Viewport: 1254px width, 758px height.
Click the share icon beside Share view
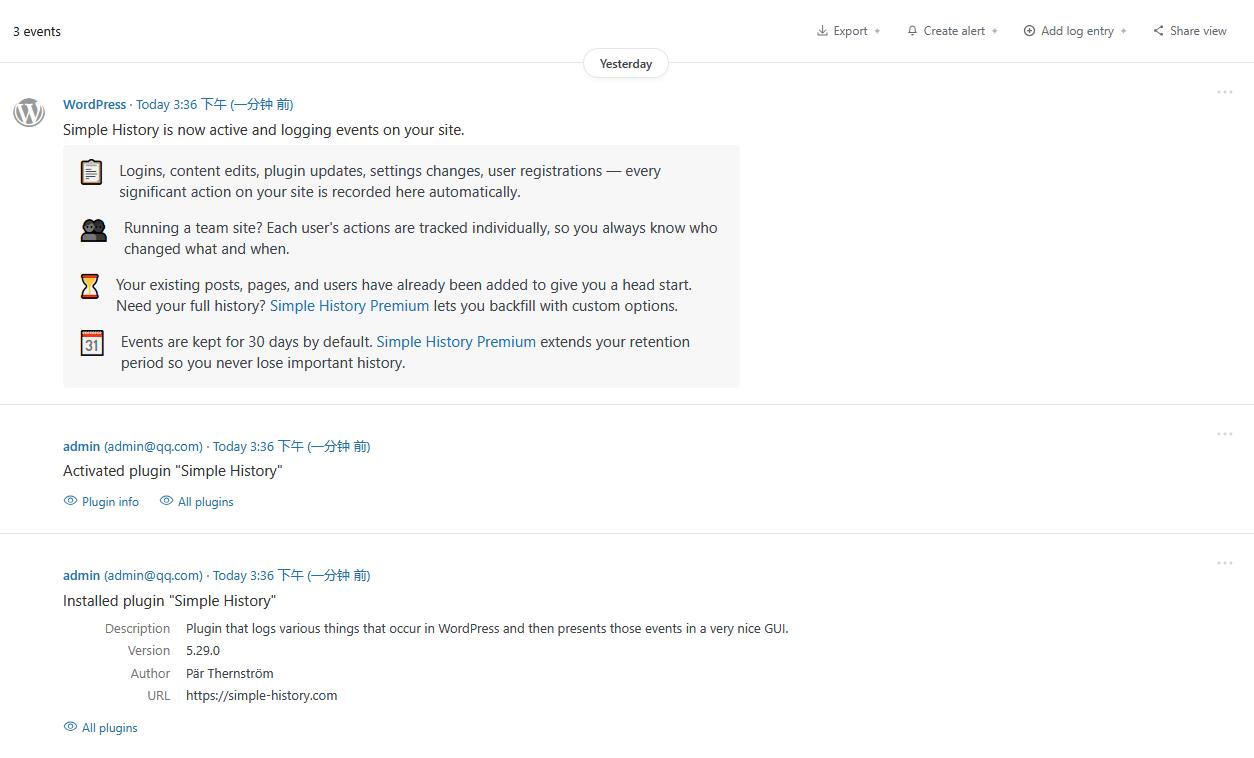pos(1158,31)
